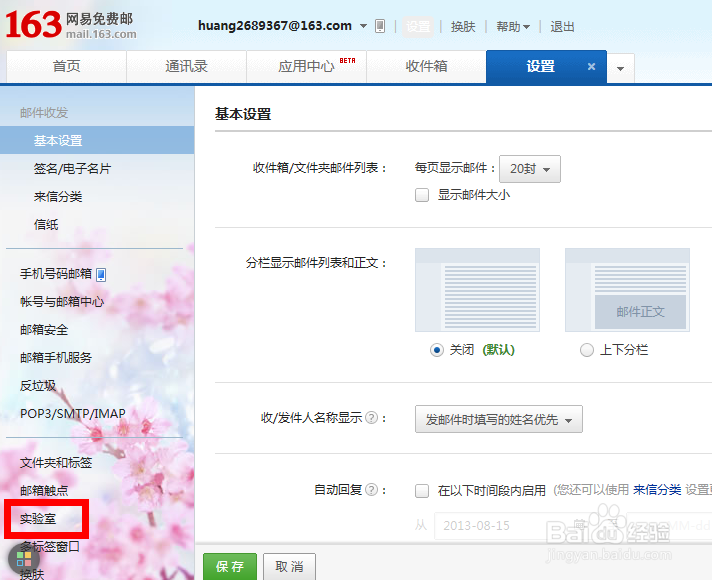
Task: Select the 设置 tab
Action: [x=540, y=66]
